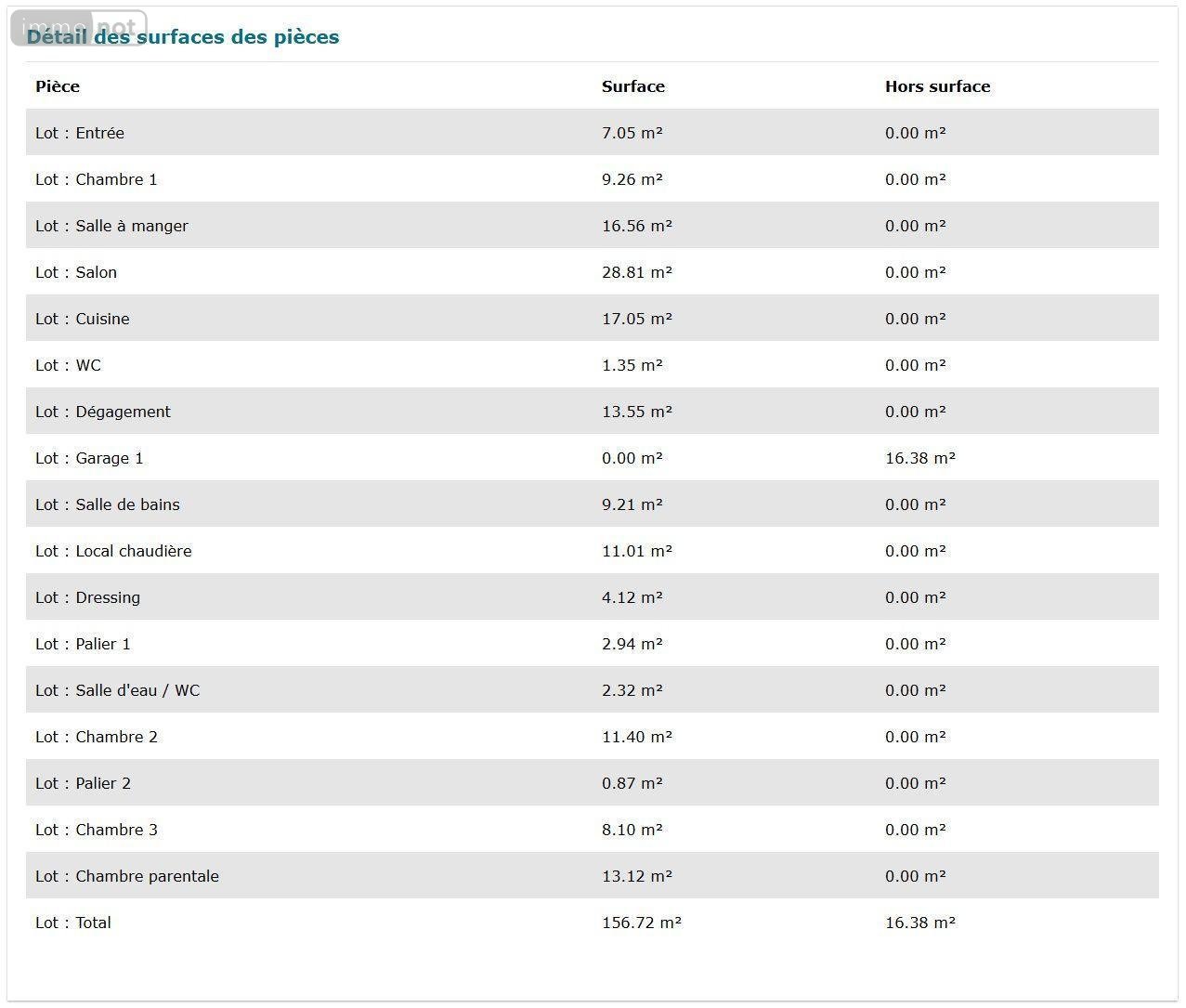Click the total surface value 156.72 m²
The height and width of the screenshot is (1008, 1186).
point(641,923)
